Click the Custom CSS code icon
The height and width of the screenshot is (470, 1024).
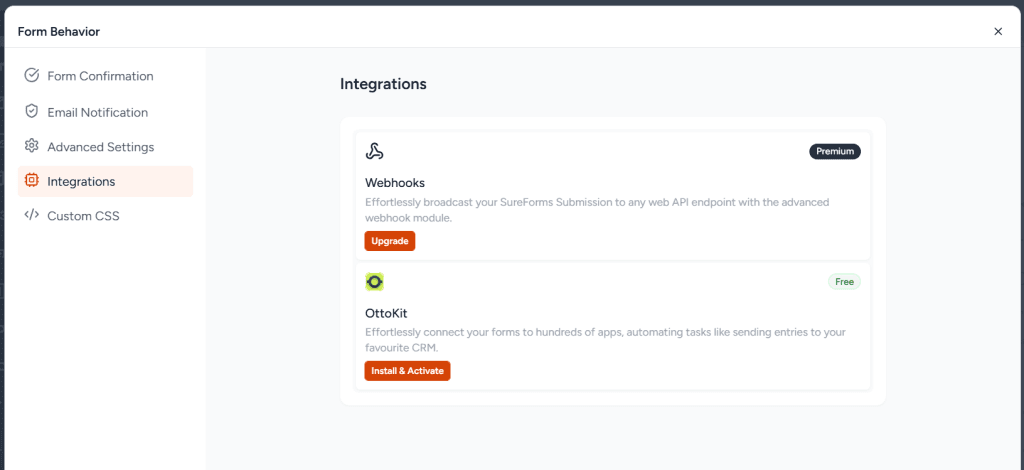point(32,215)
